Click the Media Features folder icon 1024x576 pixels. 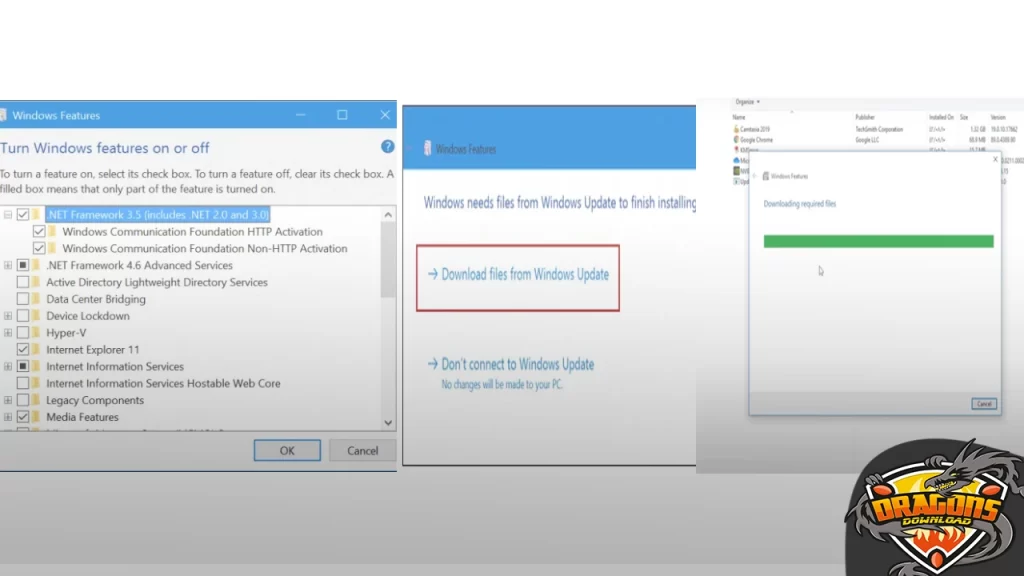point(37,417)
